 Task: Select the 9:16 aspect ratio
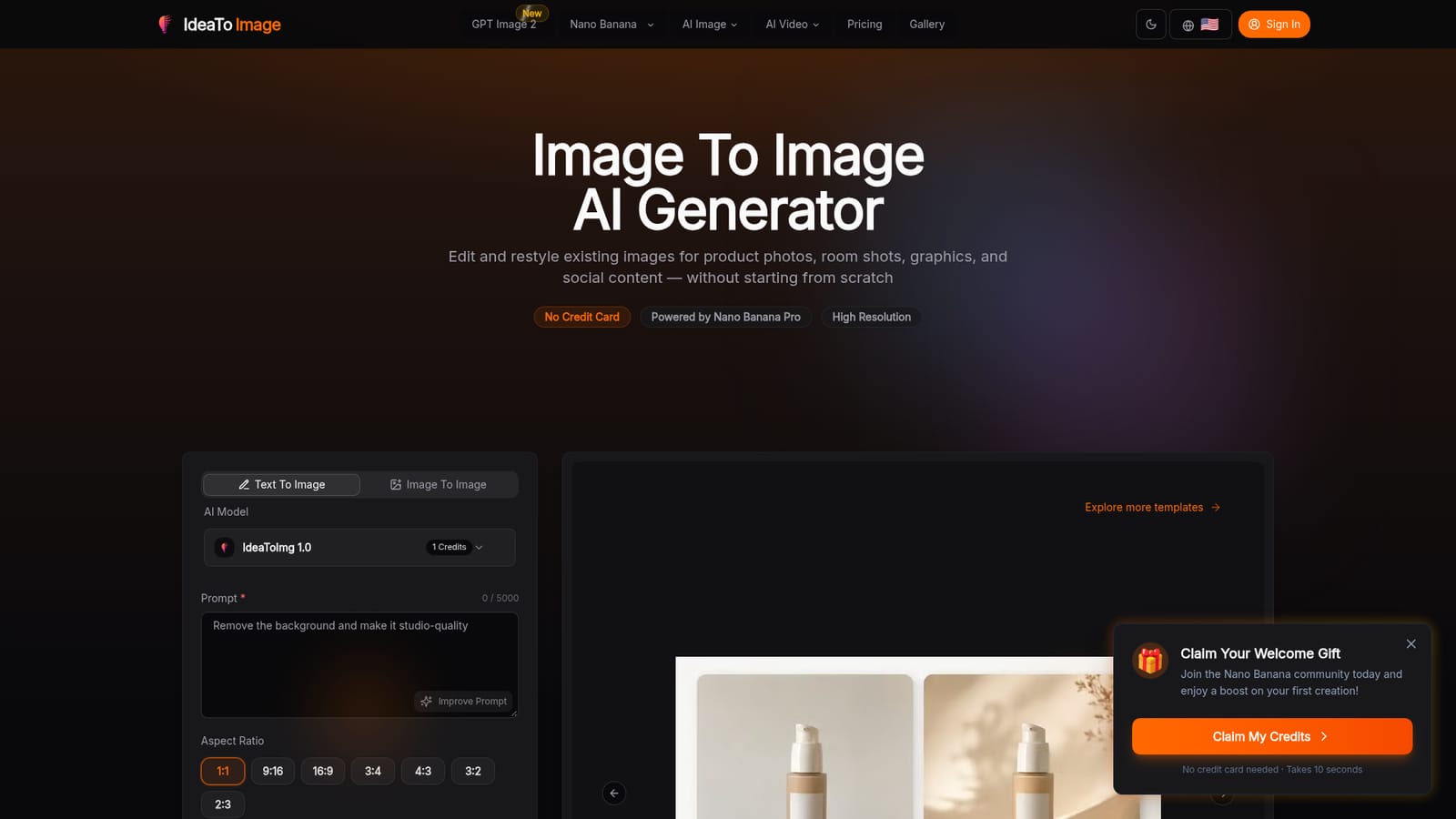pyautogui.click(x=273, y=771)
